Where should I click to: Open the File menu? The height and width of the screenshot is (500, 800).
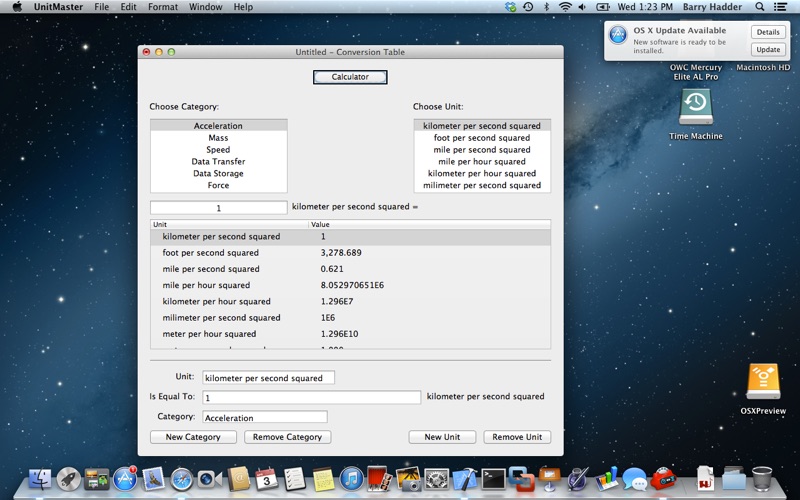point(102,7)
